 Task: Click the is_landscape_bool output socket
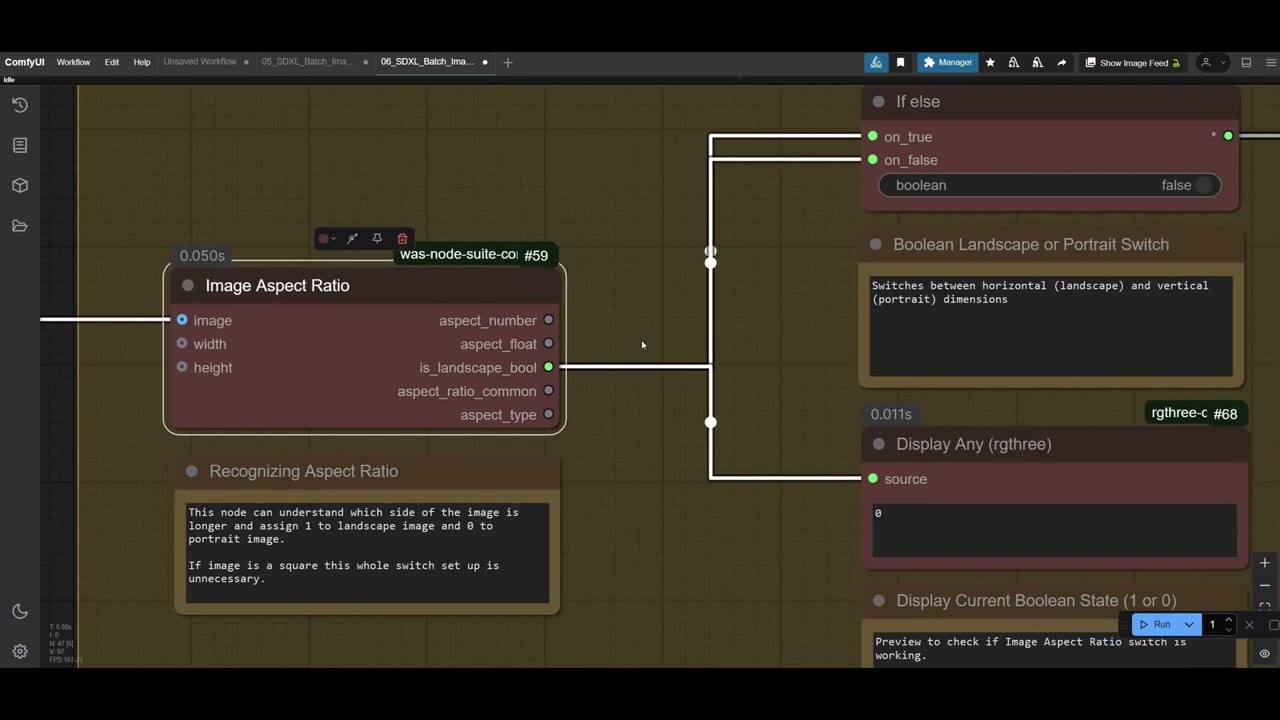point(548,368)
